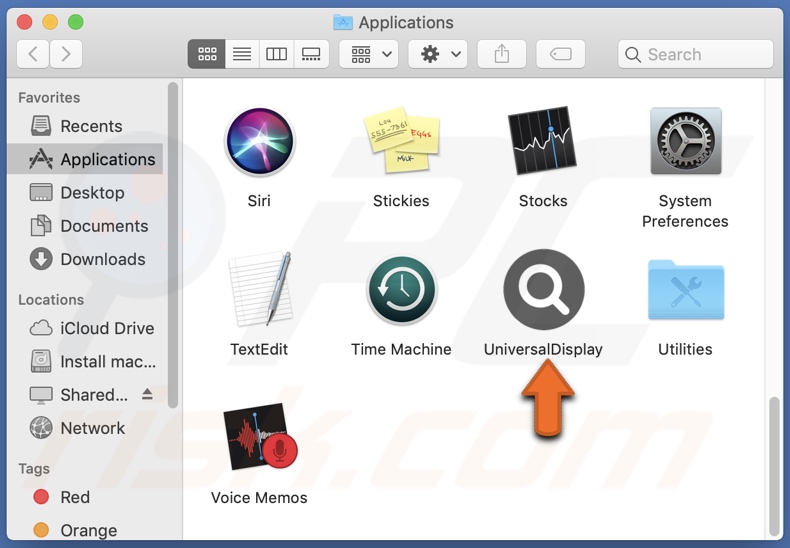
Task: Open the Time Machine icon
Action: click(402, 290)
